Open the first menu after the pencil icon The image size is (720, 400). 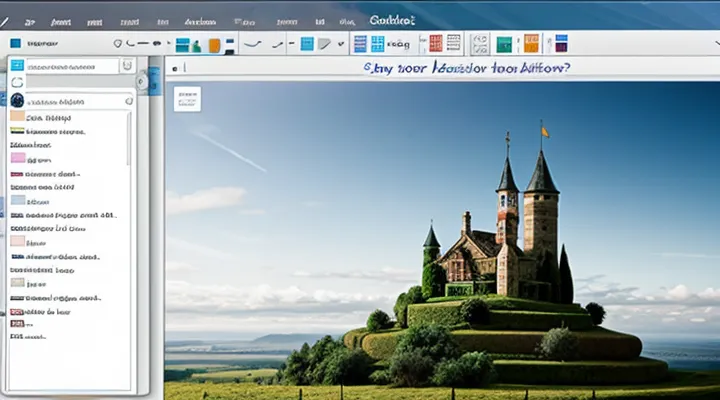pyautogui.click(x=29, y=20)
